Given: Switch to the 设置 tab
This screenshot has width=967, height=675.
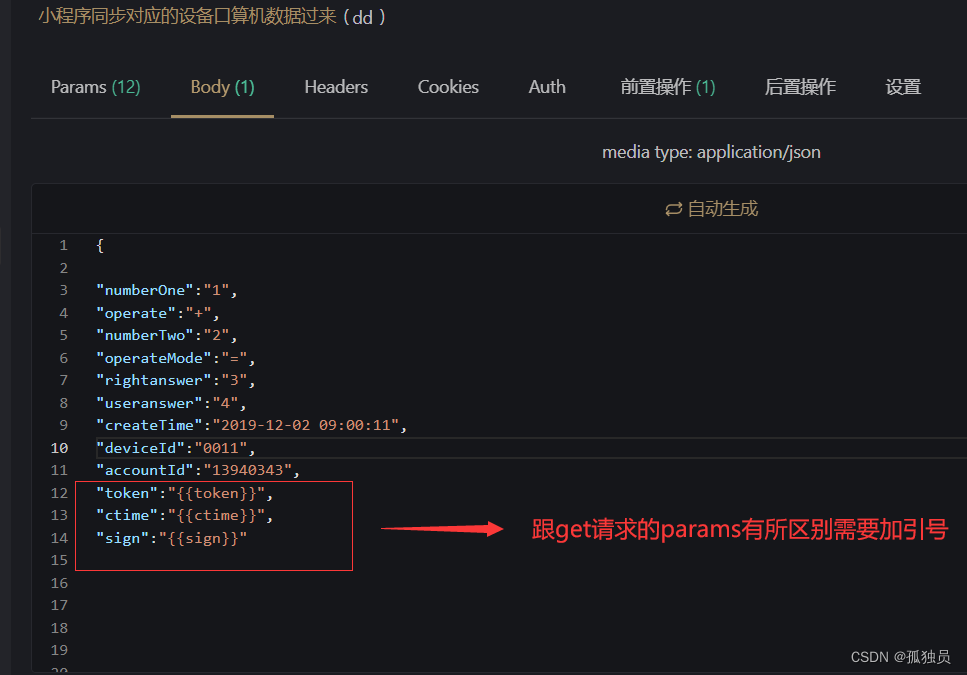Looking at the screenshot, I should coord(903,87).
